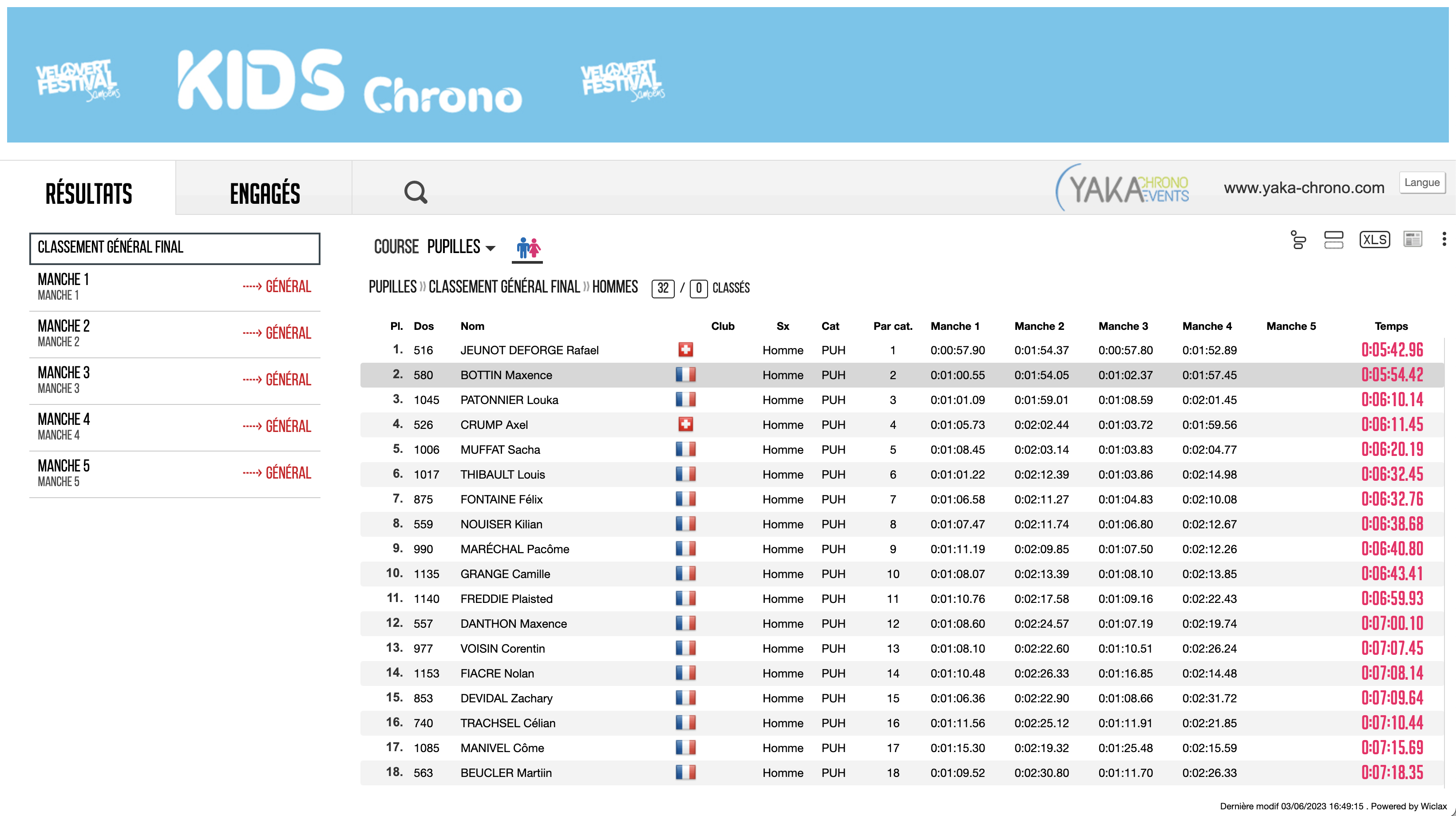Click the name VOISIN Corentin
1456x816 pixels.
point(502,649)
